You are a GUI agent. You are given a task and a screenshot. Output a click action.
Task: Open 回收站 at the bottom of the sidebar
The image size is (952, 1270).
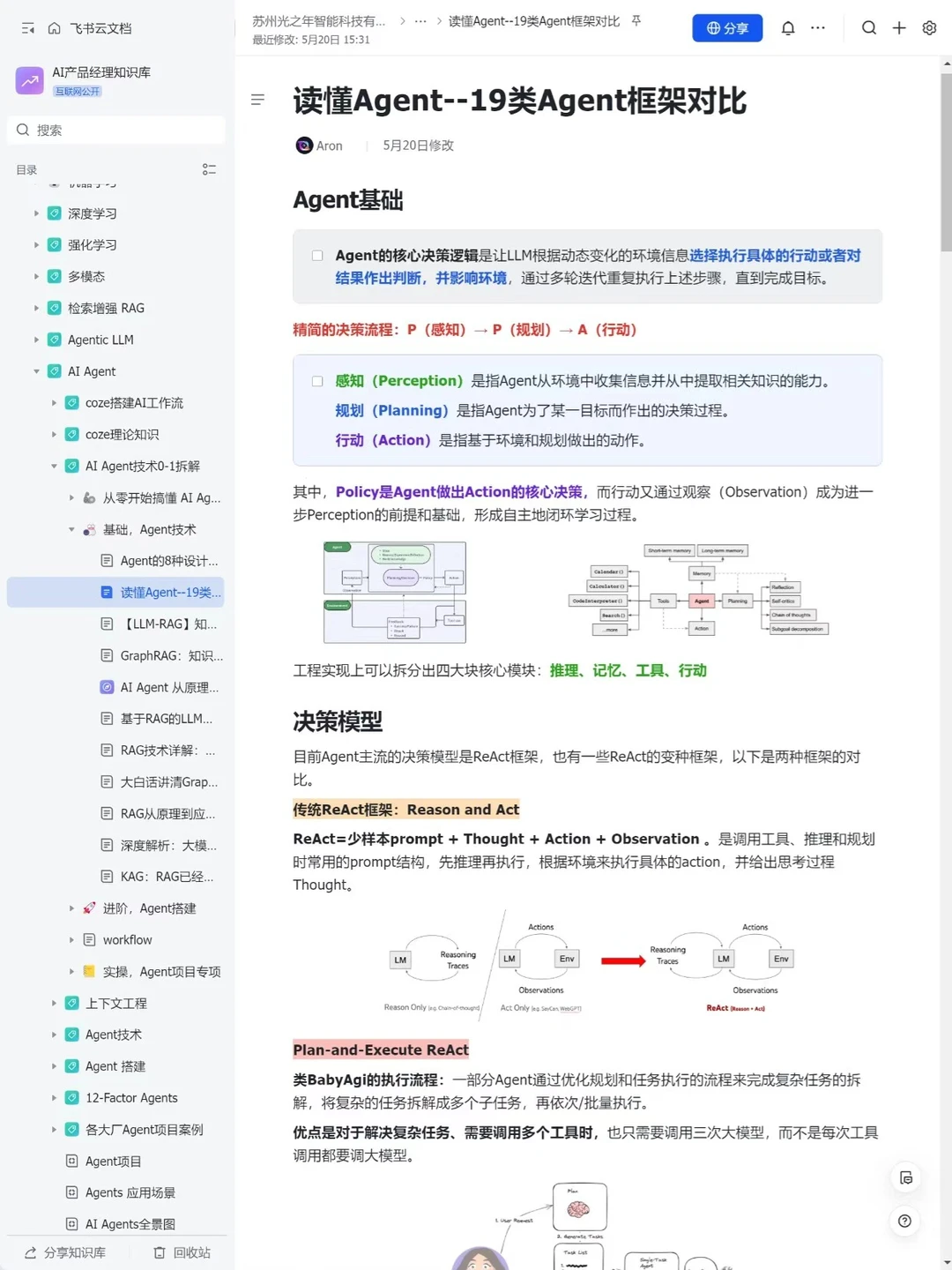pos(182,1251)
